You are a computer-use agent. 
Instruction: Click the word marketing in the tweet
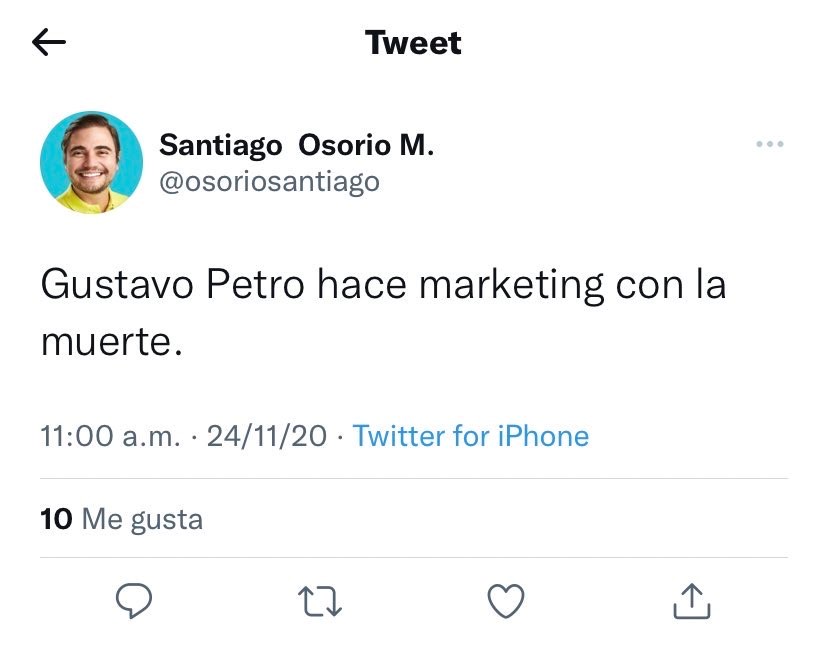click(511, 286)
